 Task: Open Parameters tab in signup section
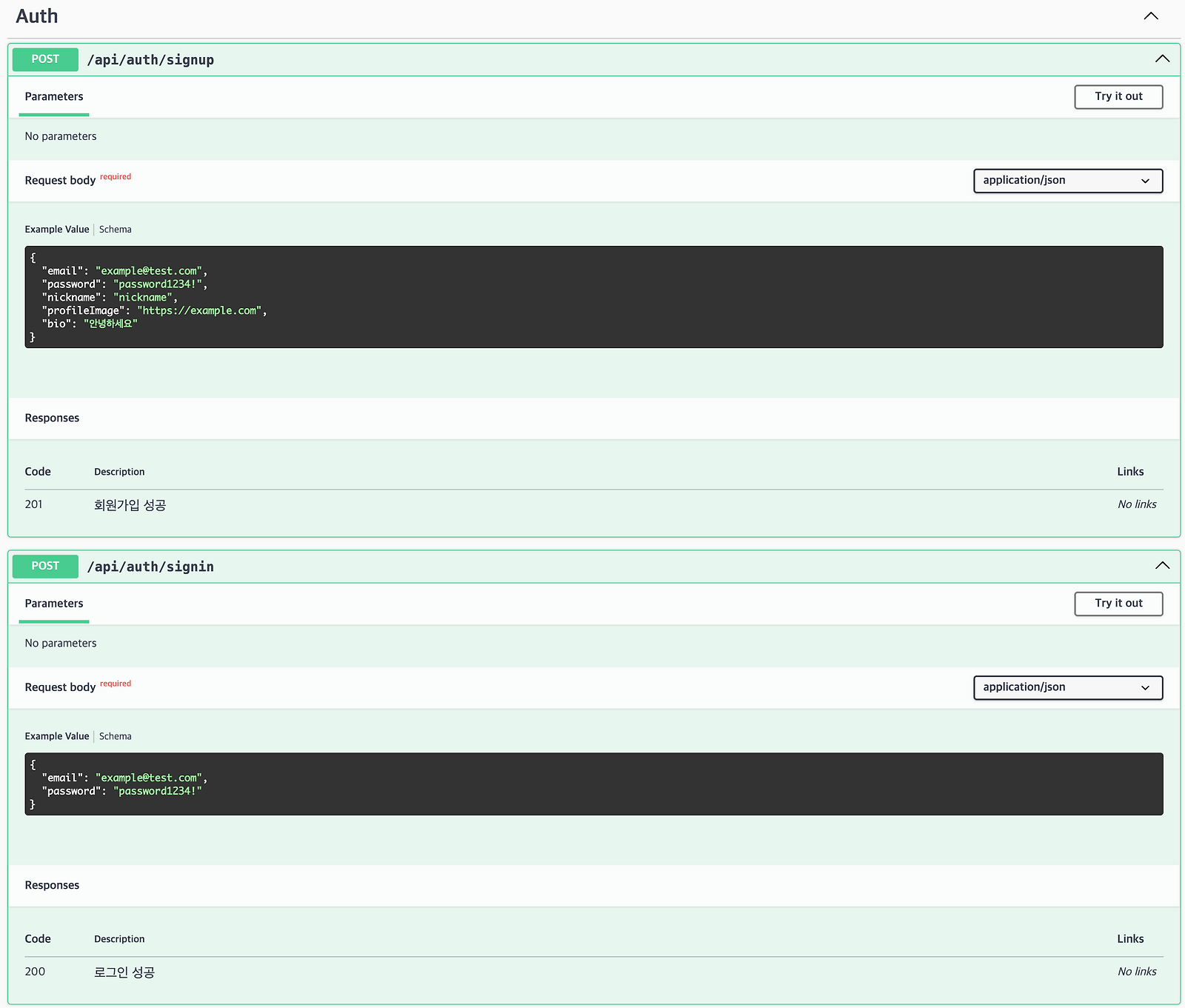click(54, 97)
